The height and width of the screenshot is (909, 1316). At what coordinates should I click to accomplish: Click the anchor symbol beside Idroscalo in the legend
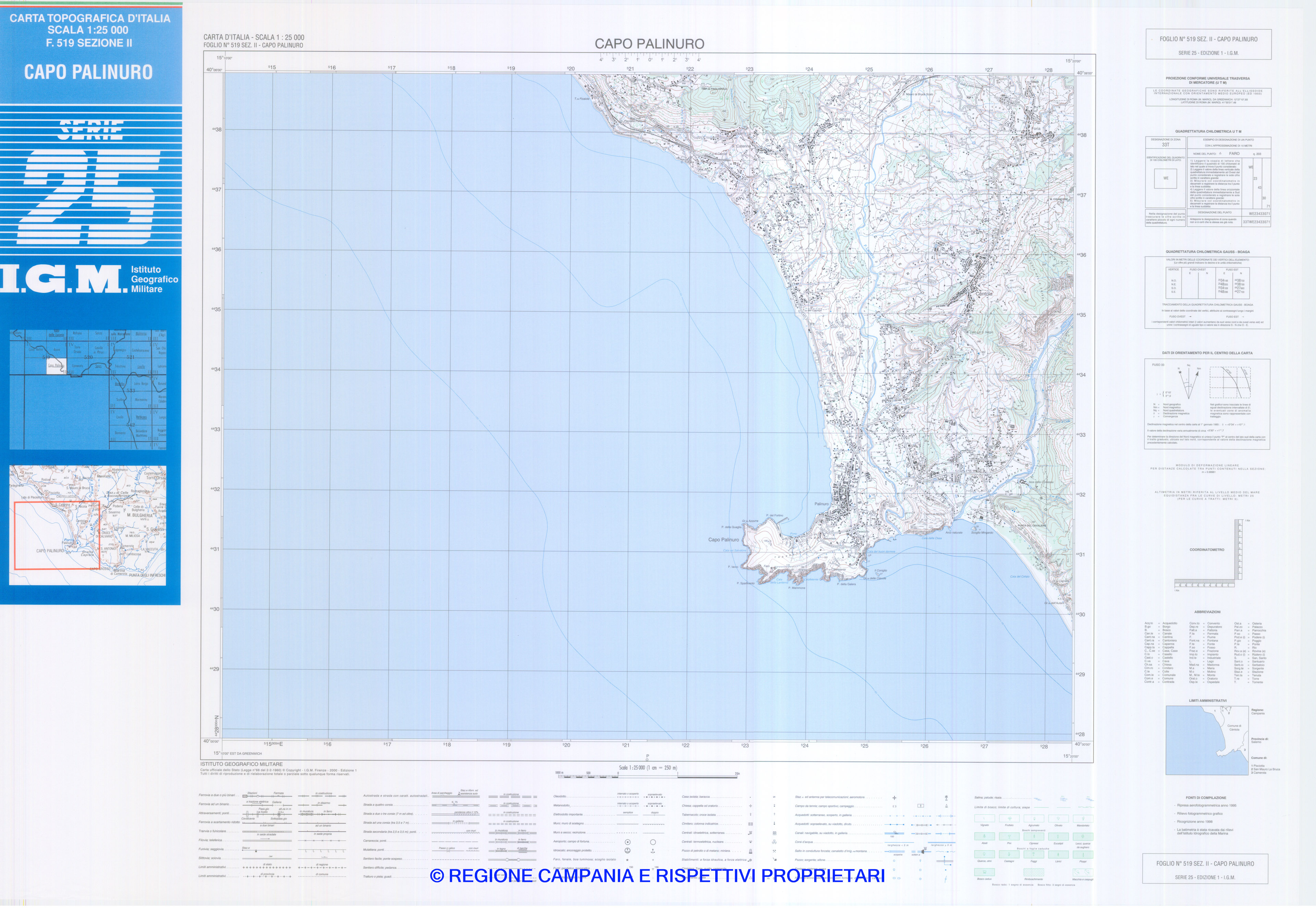pos(627,851)
